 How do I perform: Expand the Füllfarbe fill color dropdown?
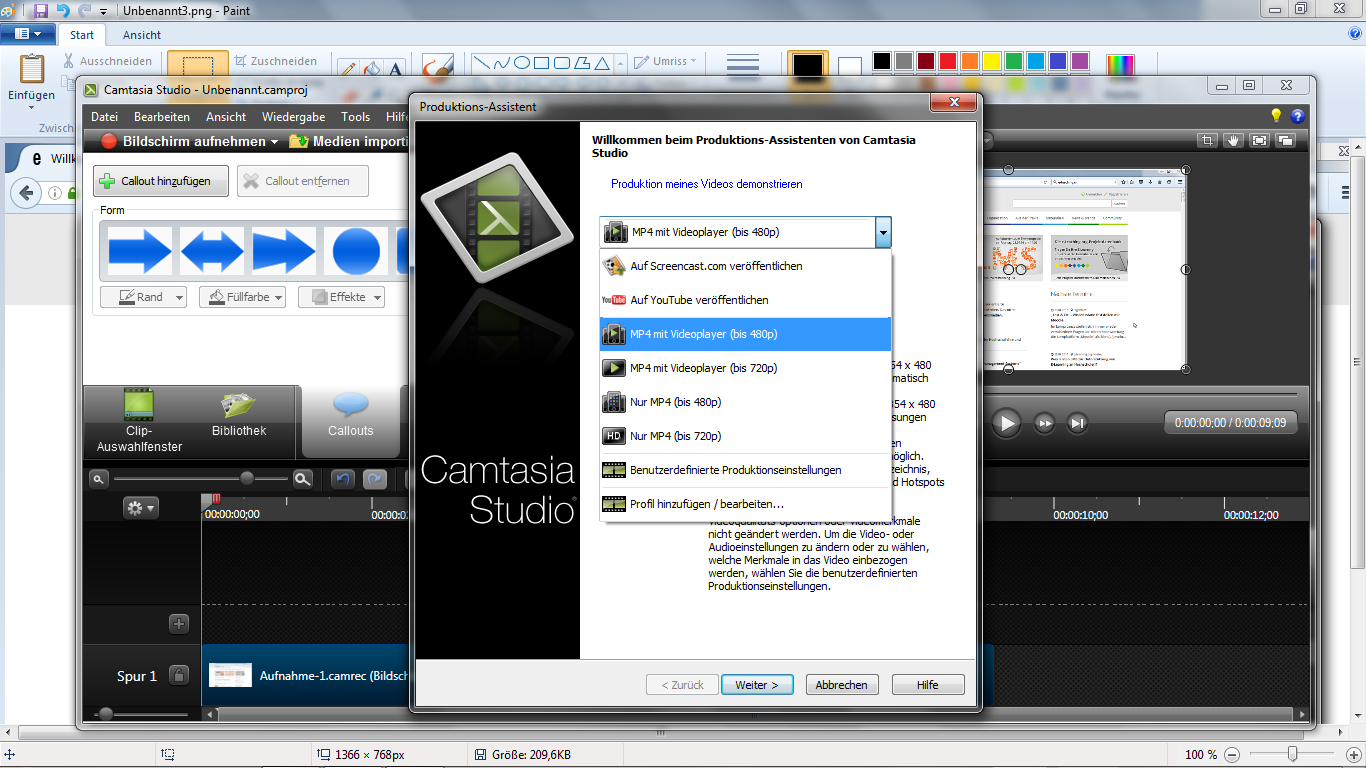tap(242, 297)
